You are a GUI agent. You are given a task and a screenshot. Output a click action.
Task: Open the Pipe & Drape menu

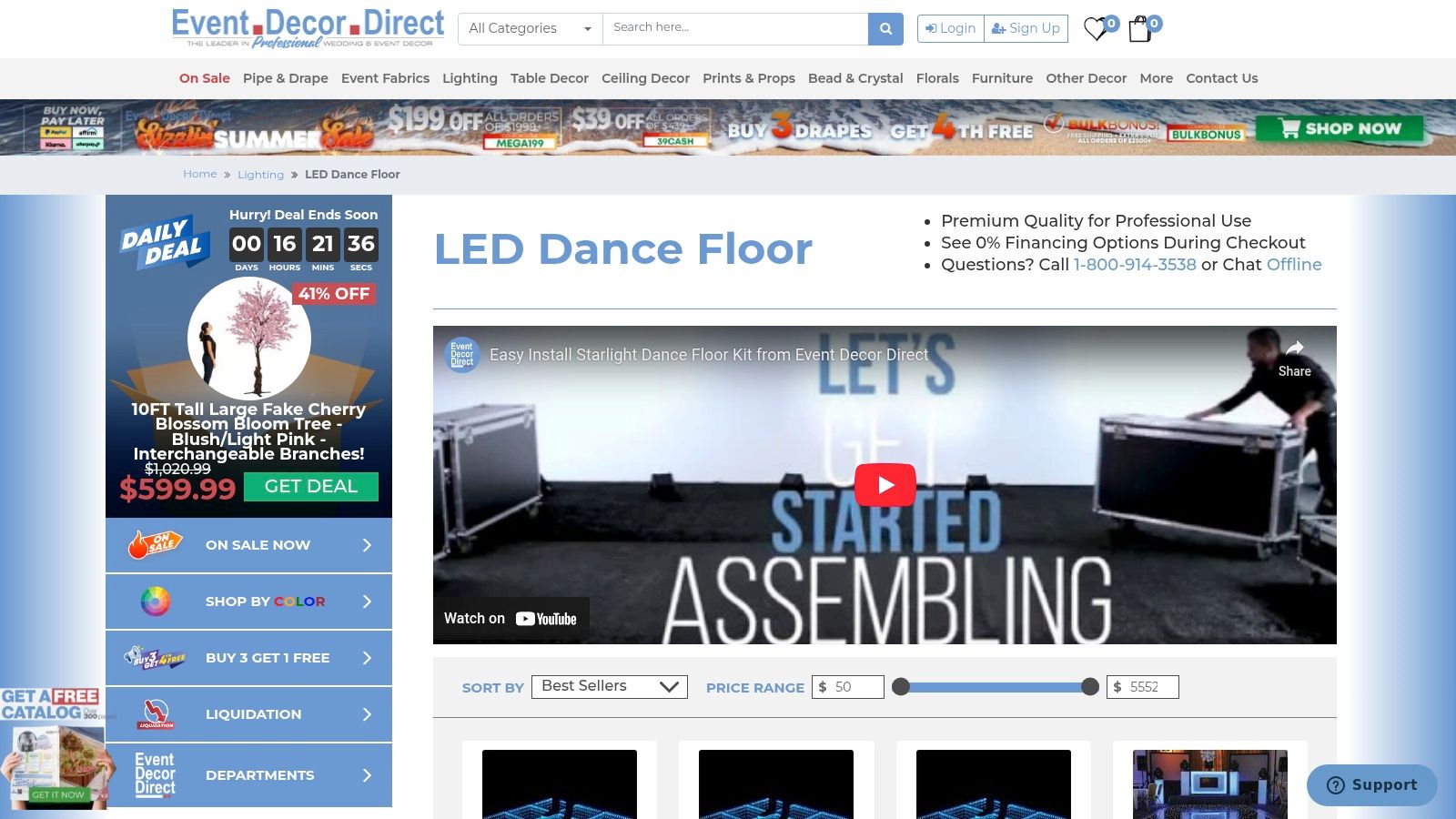pyautogui.click(x=286, y=78)
